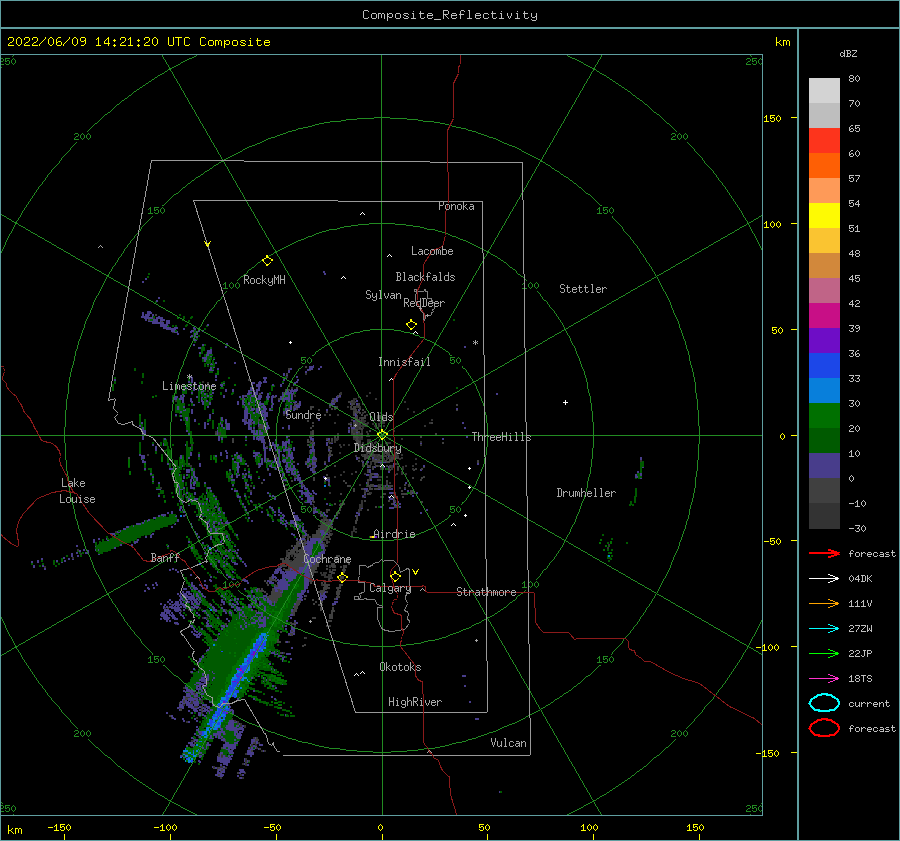
Task: Click the Lacombe label
Action: tap(432, 251)
